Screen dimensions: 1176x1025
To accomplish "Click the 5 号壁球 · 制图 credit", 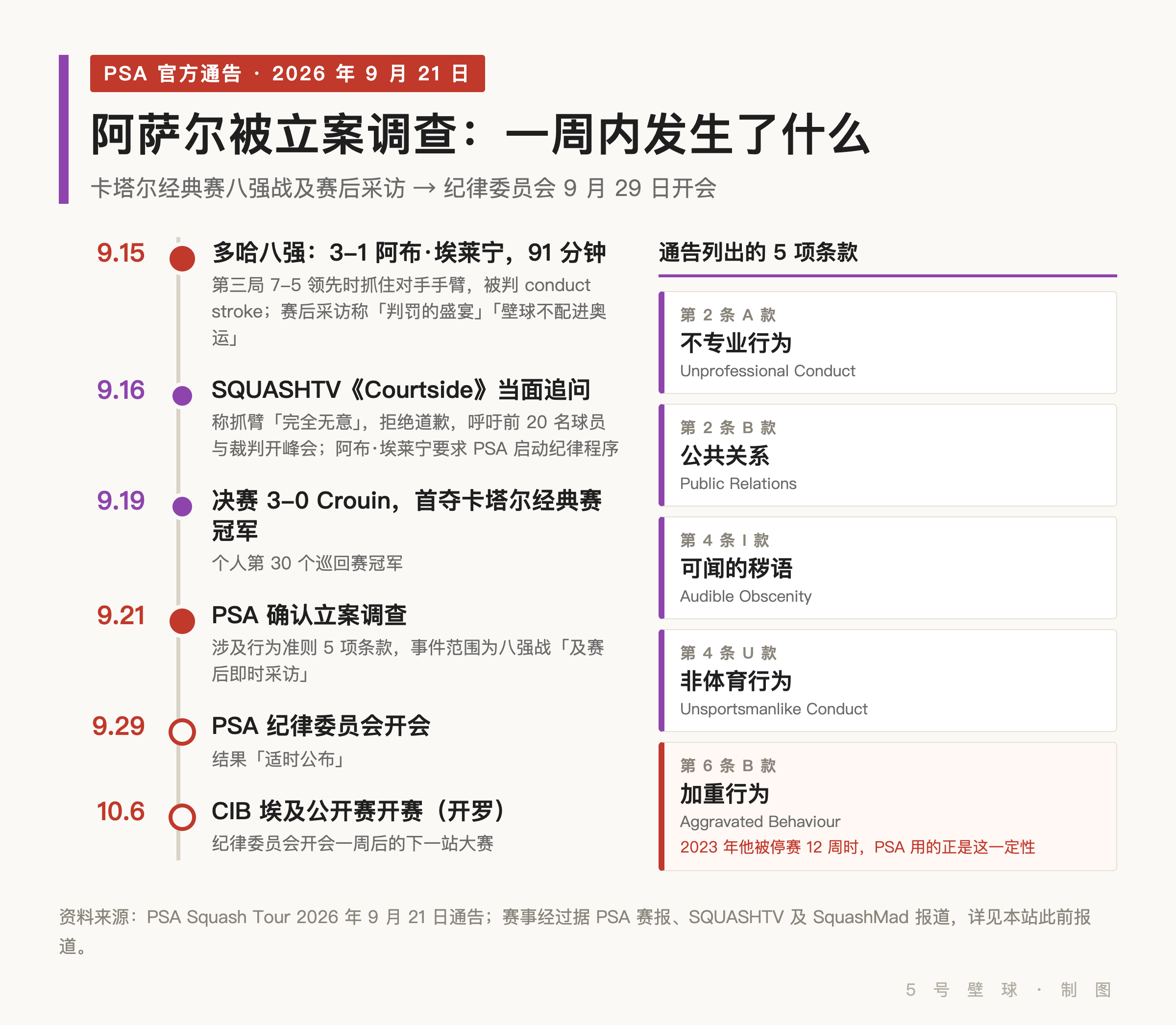I will (x=1008, y=990).
